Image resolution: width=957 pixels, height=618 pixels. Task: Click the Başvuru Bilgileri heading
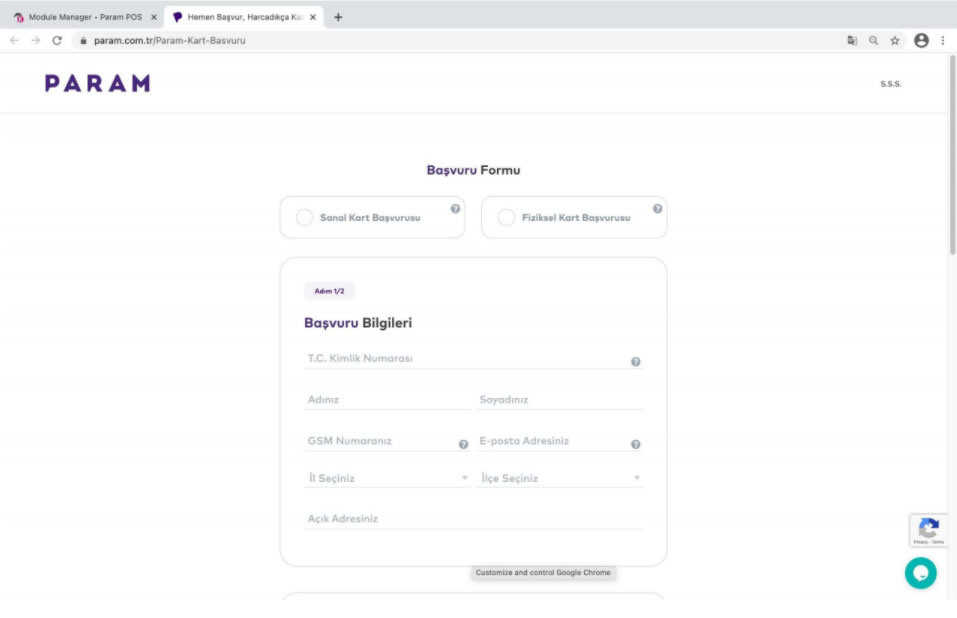tap(358, 323)
